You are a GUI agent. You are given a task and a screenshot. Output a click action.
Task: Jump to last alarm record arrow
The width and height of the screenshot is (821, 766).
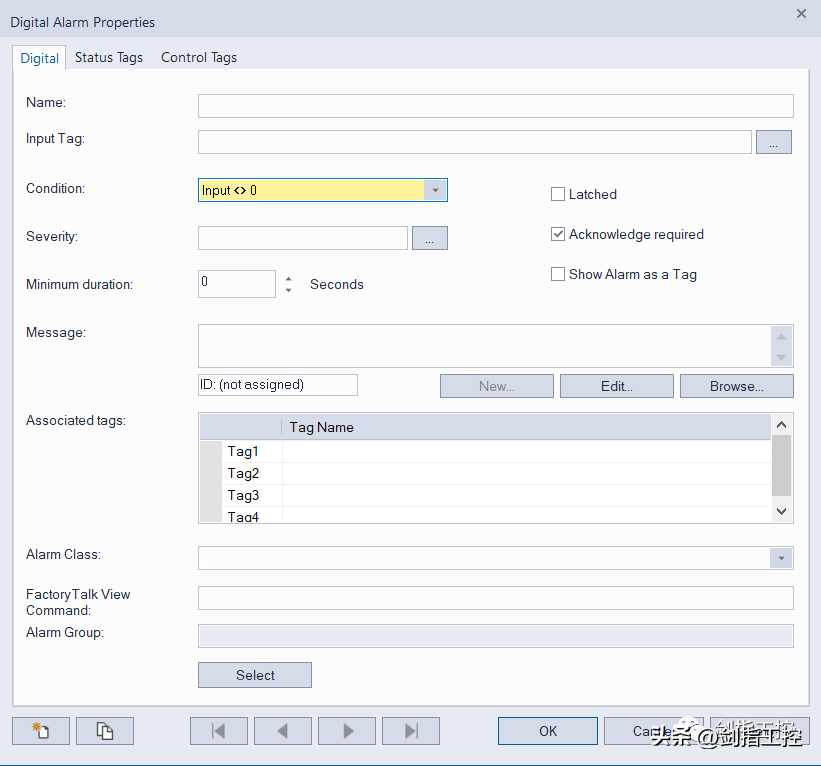pos(411,731)
